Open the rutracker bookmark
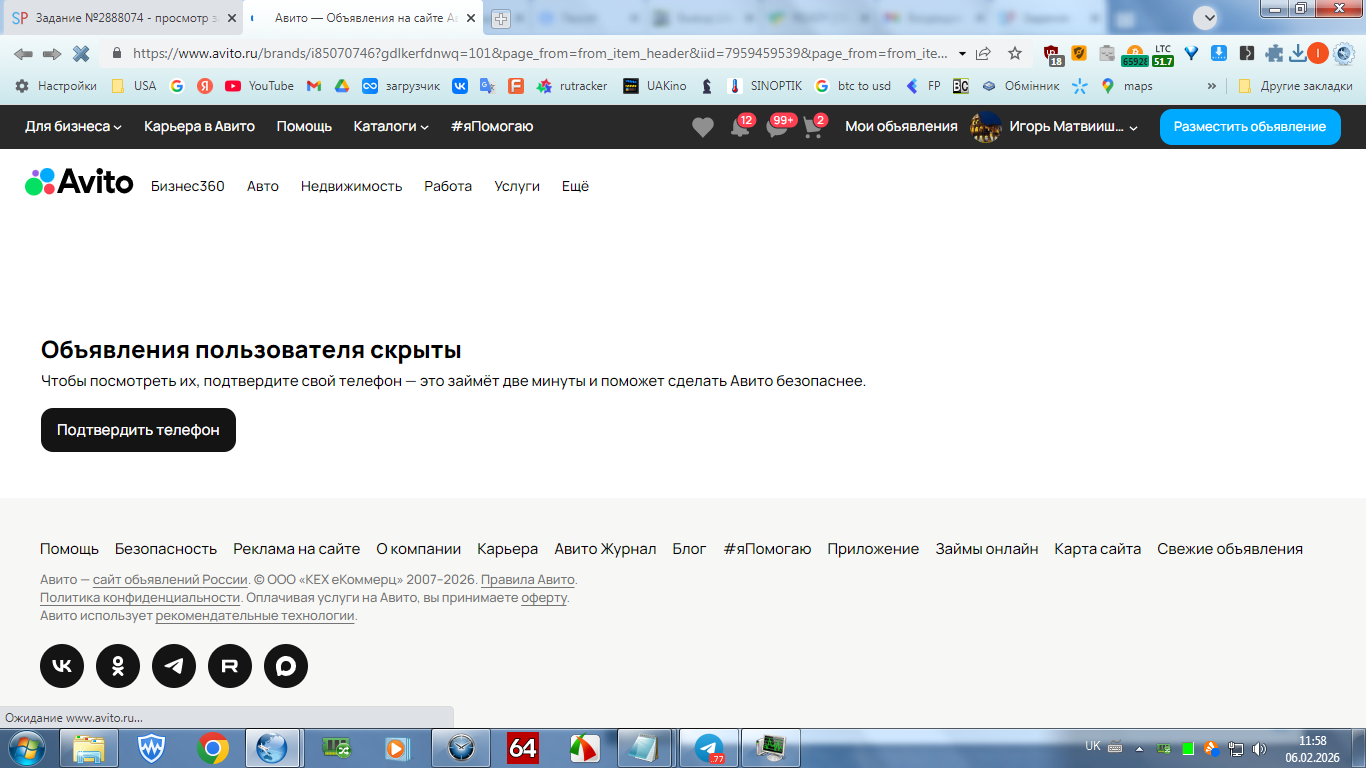Image resolution: width=1366 pixels, height=768 pixels. coord(572,86)
